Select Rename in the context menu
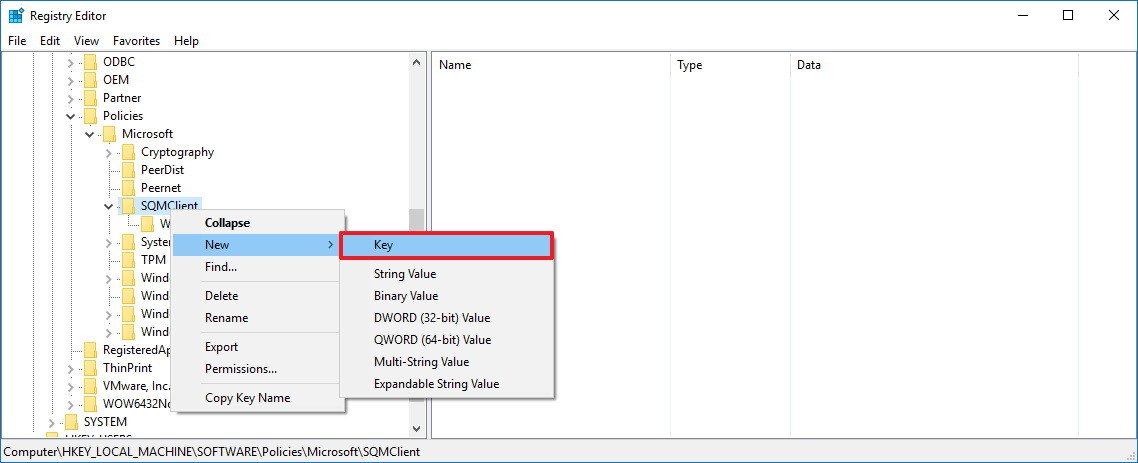This screenshot has height=463, width=1138. click(258, 318)
